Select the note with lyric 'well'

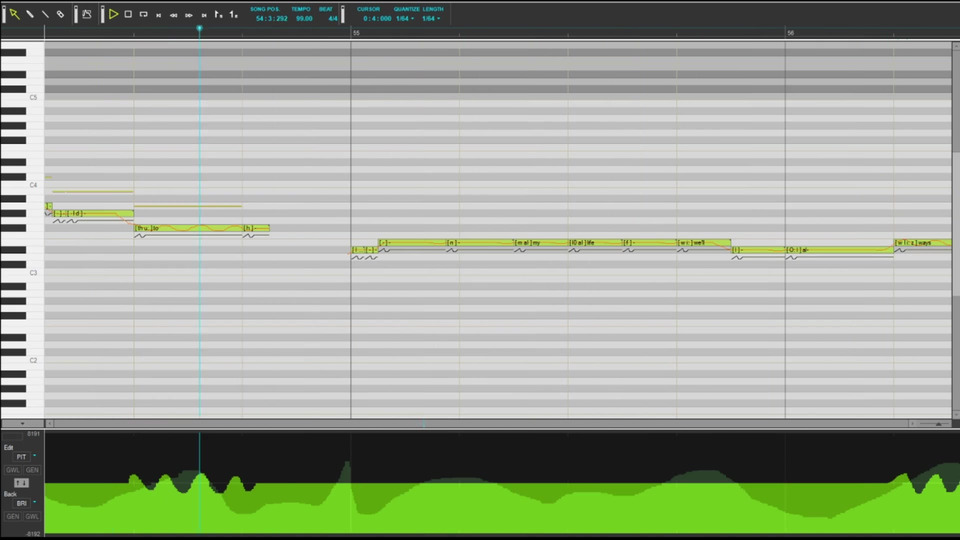[x=704, y=242]
